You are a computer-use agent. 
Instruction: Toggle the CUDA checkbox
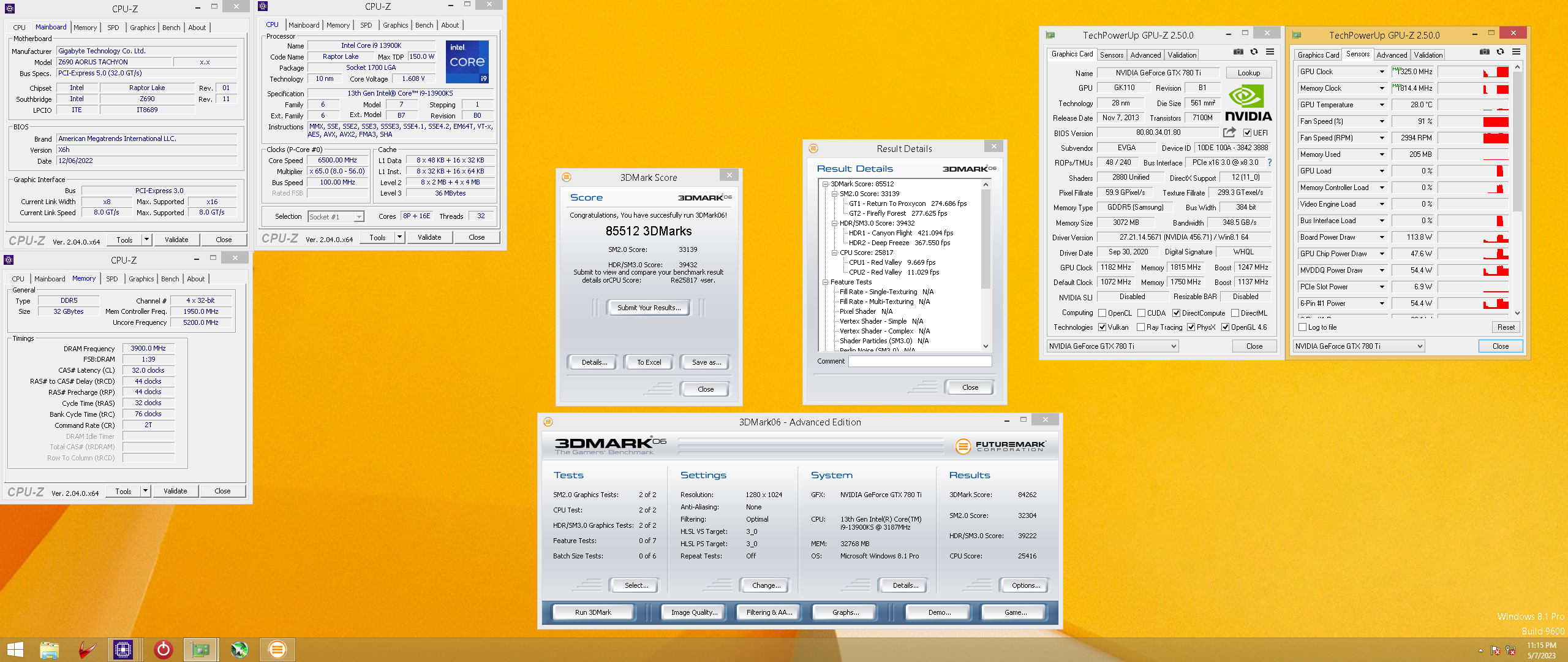coord(1142,313)
